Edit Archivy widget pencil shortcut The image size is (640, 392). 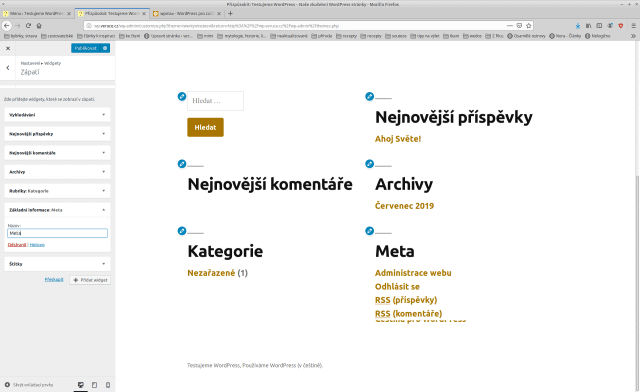click(369, 164)
